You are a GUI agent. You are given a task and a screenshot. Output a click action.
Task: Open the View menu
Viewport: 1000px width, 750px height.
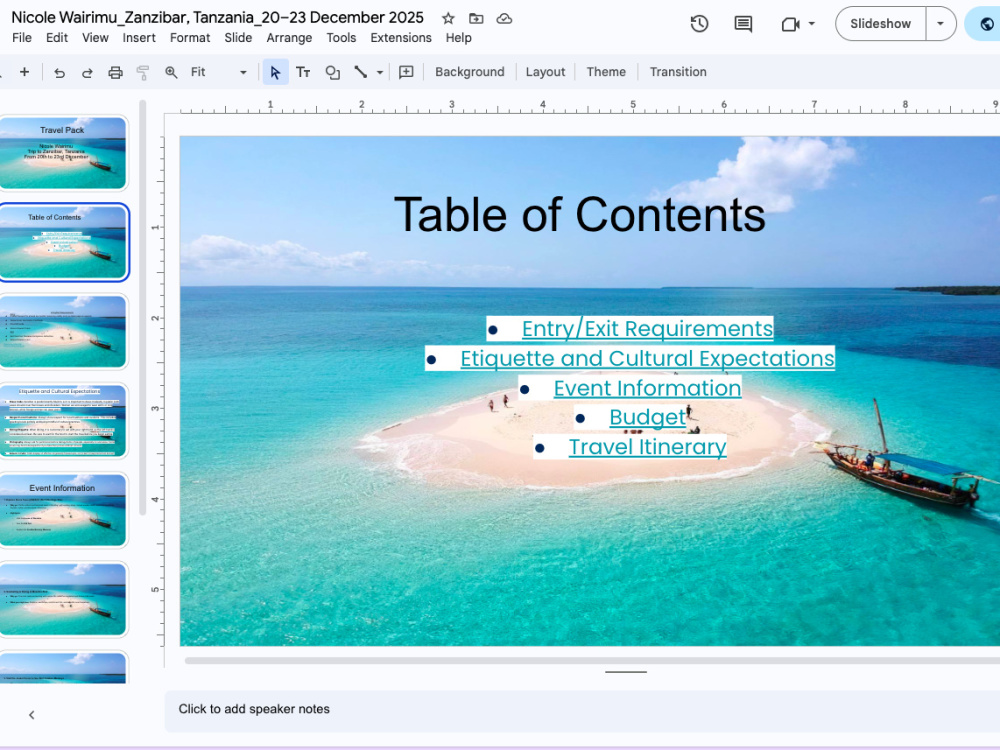point(95,38)
